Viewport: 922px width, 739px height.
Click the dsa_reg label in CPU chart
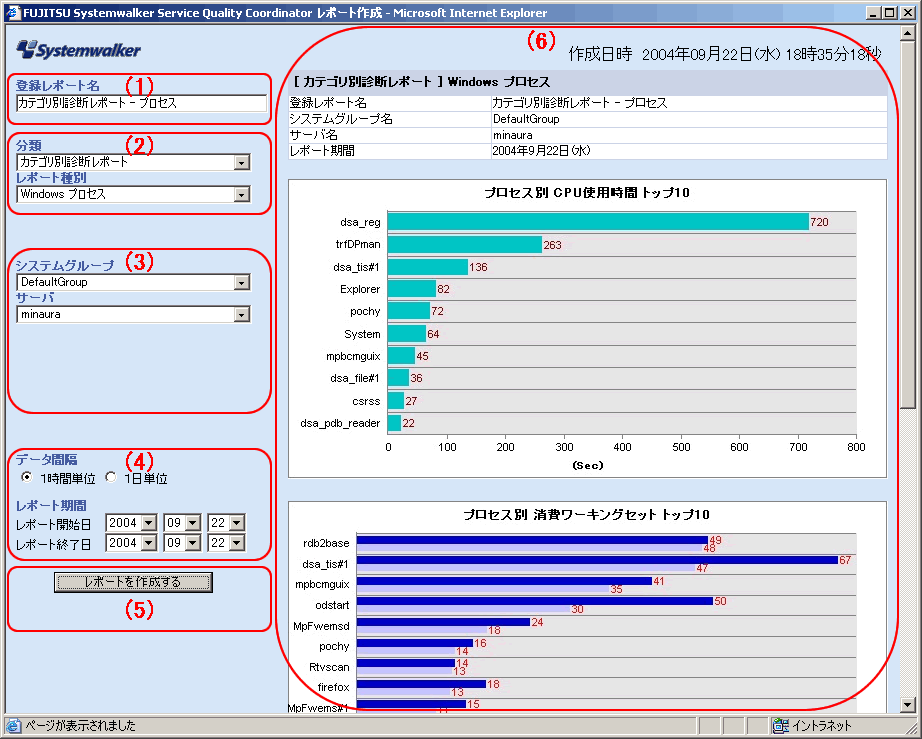point(360,222)
